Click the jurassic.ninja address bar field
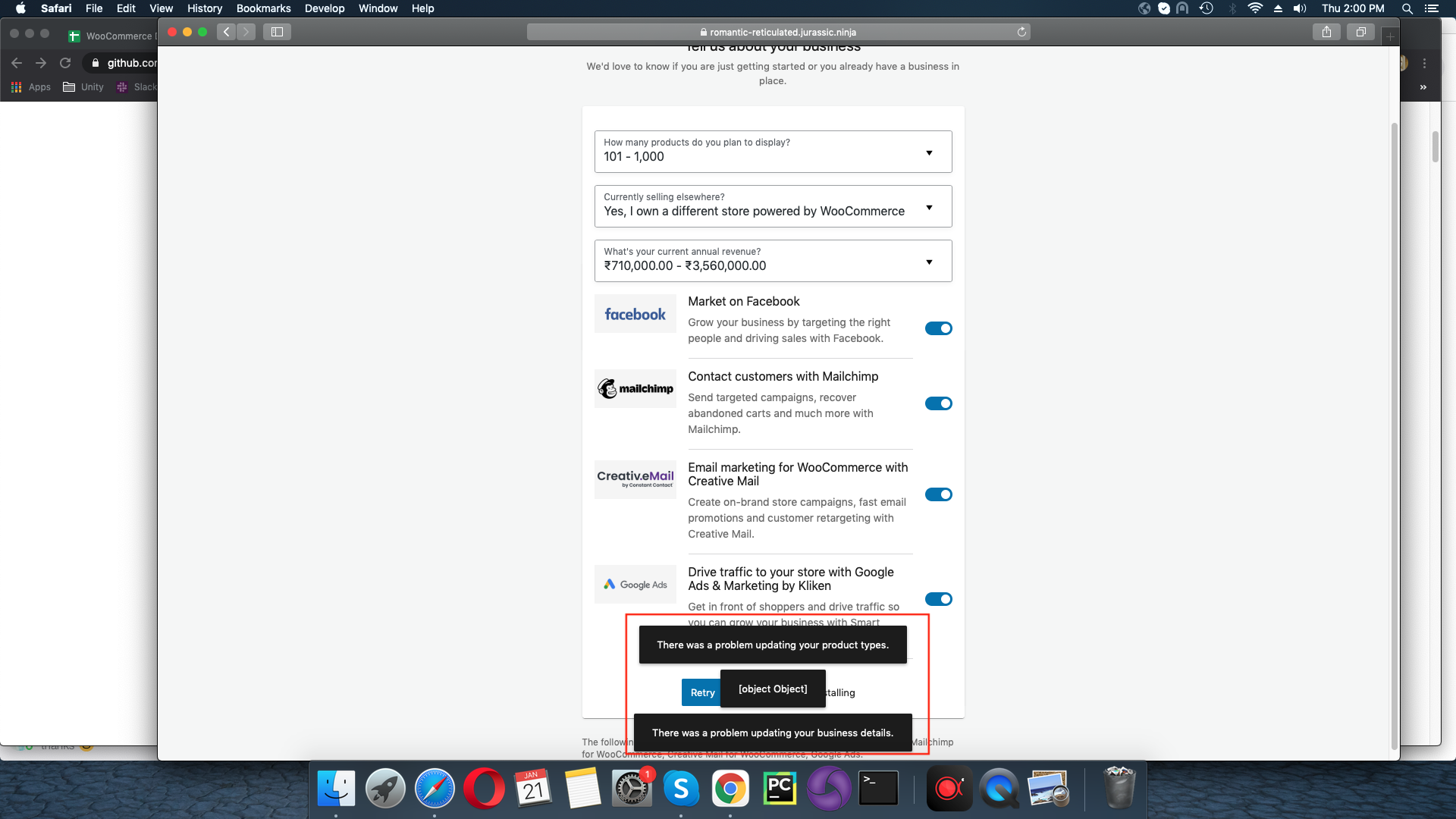 pyautogui.click(x=780, y=32)
